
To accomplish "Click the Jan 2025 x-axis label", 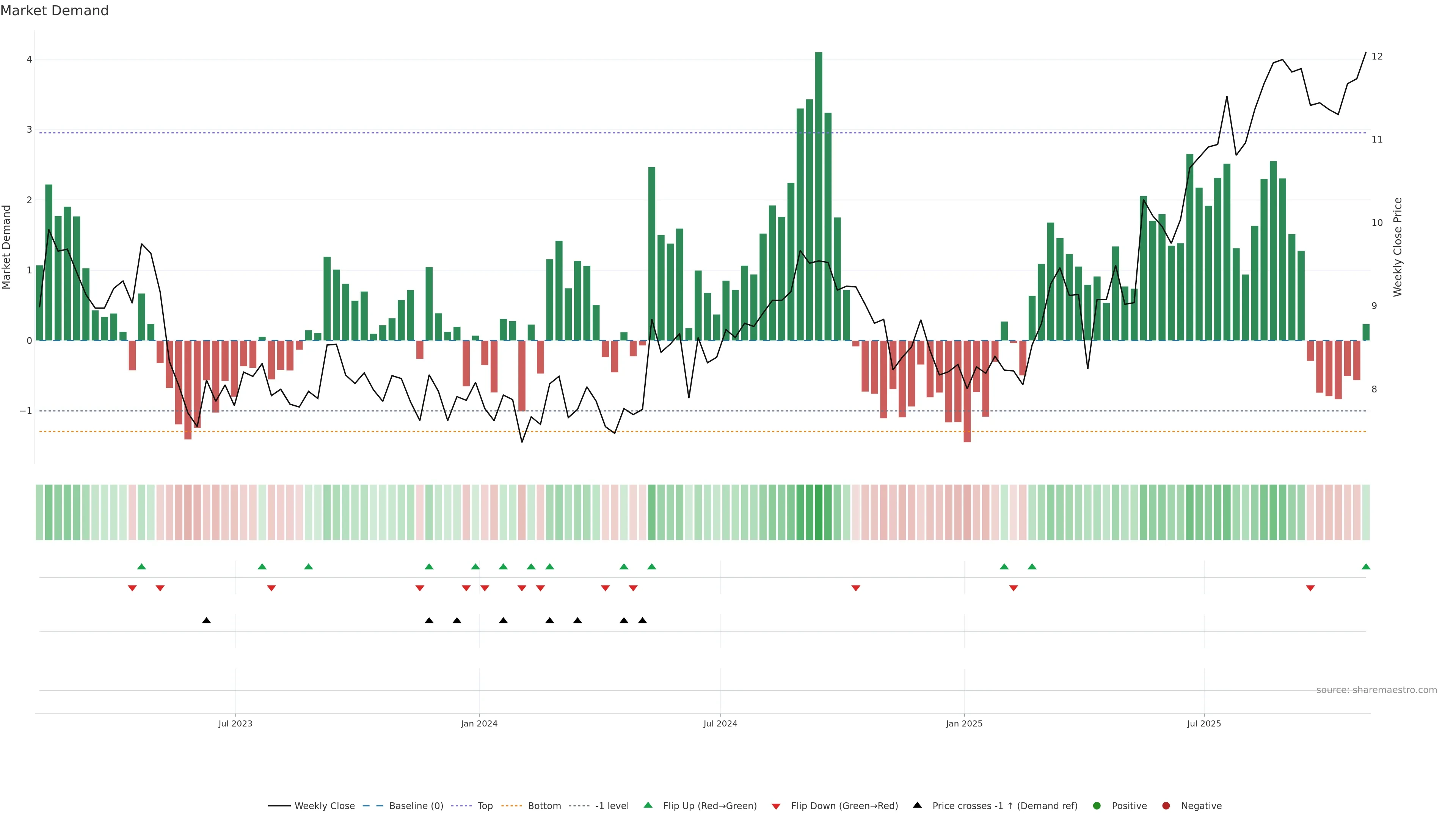I will pos(964,723).
